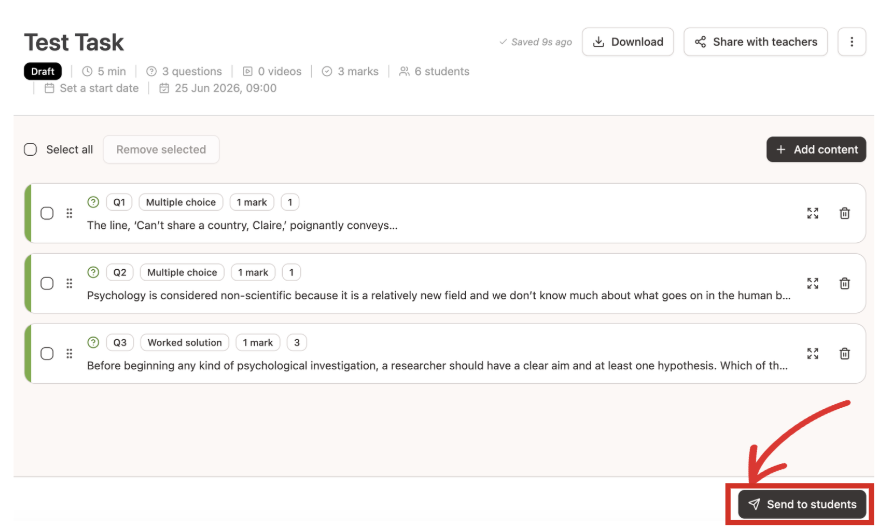This screenshot has width=888, height=532.
Task: Click the green question icon beside Q2
Action: click(x=93, y=272)
